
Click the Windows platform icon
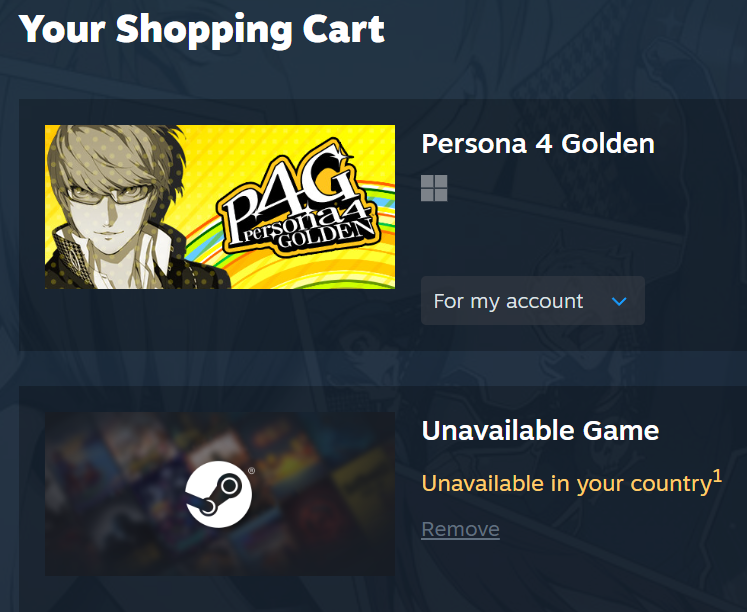tap(434, 188)
